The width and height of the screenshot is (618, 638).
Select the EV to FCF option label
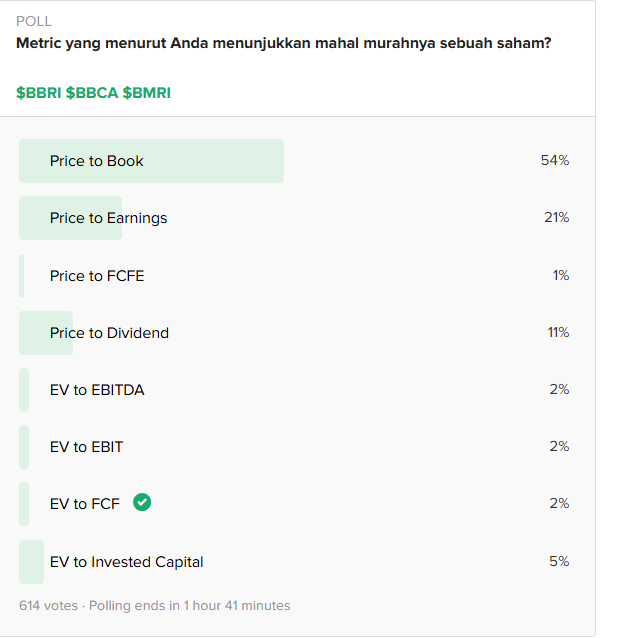click(x=85, y=504)
